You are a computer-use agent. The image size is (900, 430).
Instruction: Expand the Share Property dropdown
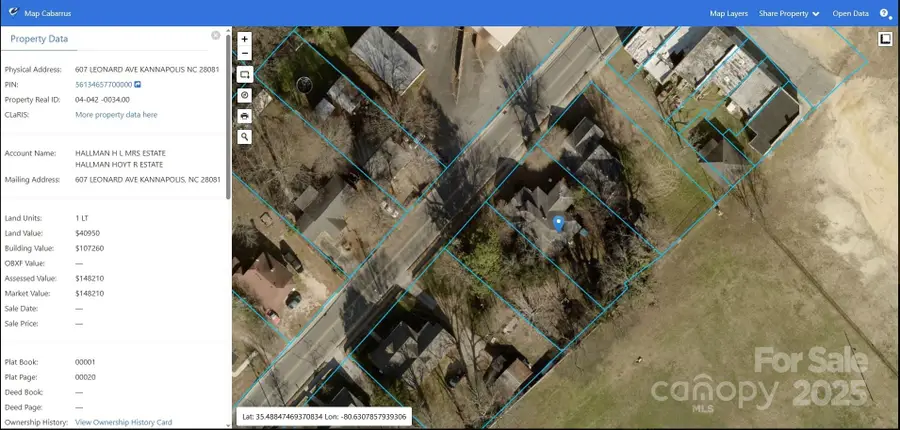[x=789, y=13]
